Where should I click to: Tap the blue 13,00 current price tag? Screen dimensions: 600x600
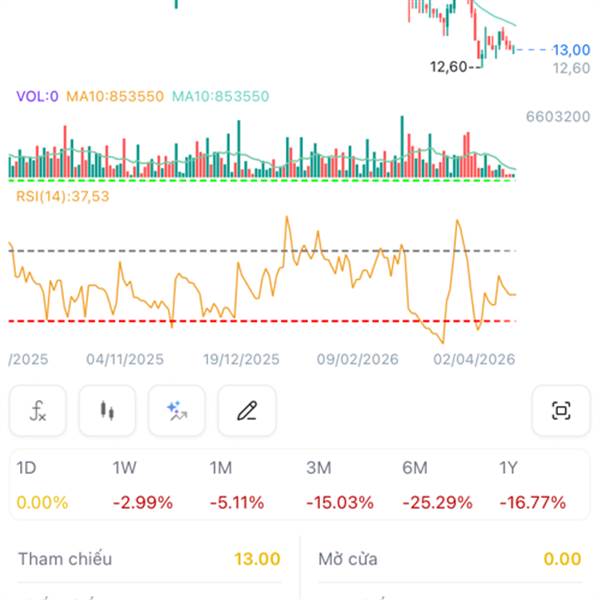(x=571, y=50)
